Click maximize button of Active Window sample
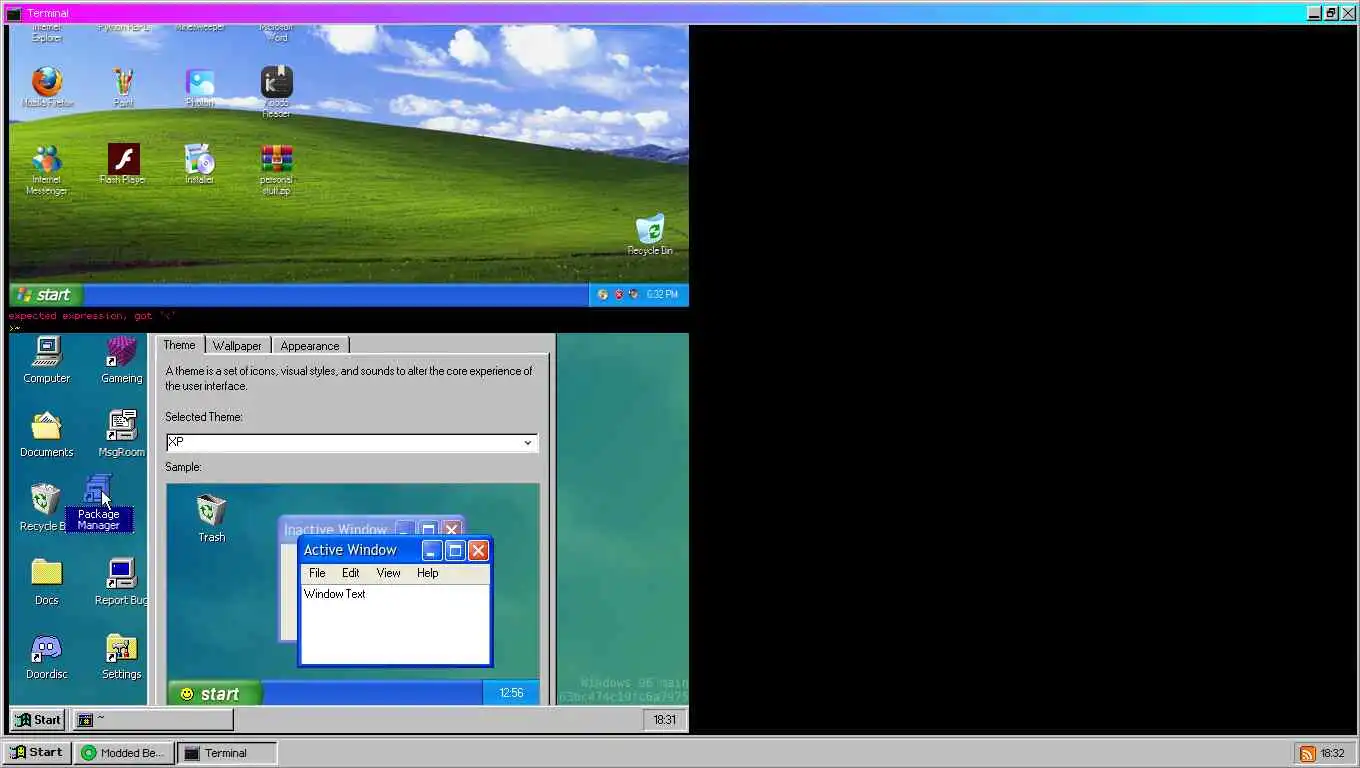 tap(455, 550)
